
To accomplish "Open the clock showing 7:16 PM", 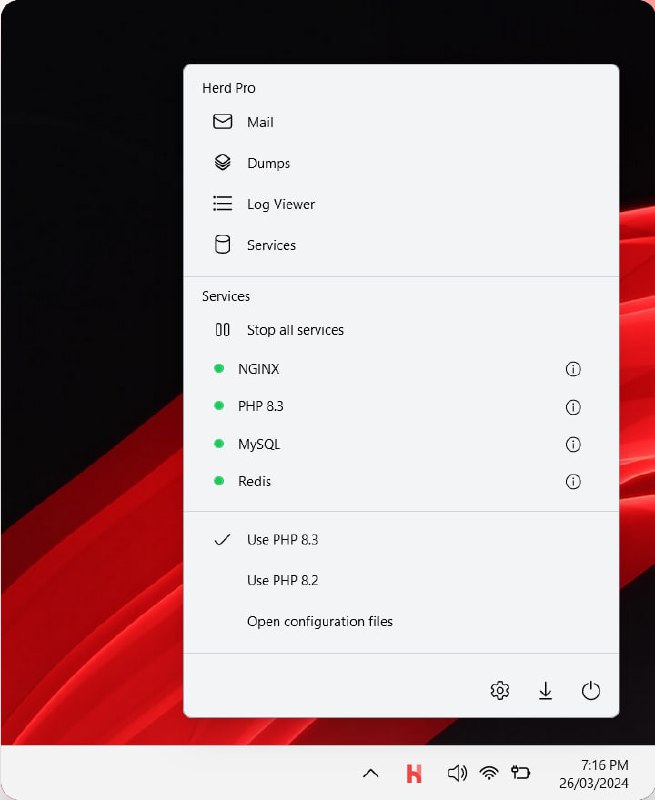I will (594, 774).
